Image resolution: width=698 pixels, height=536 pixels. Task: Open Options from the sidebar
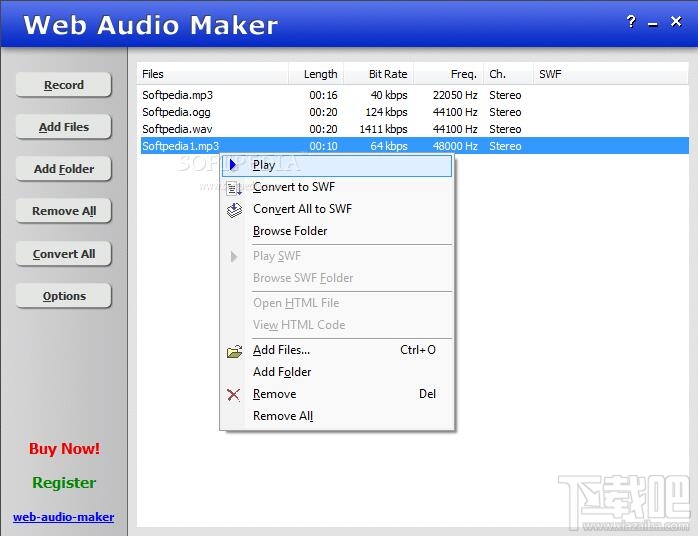click(x=64, y=296)
